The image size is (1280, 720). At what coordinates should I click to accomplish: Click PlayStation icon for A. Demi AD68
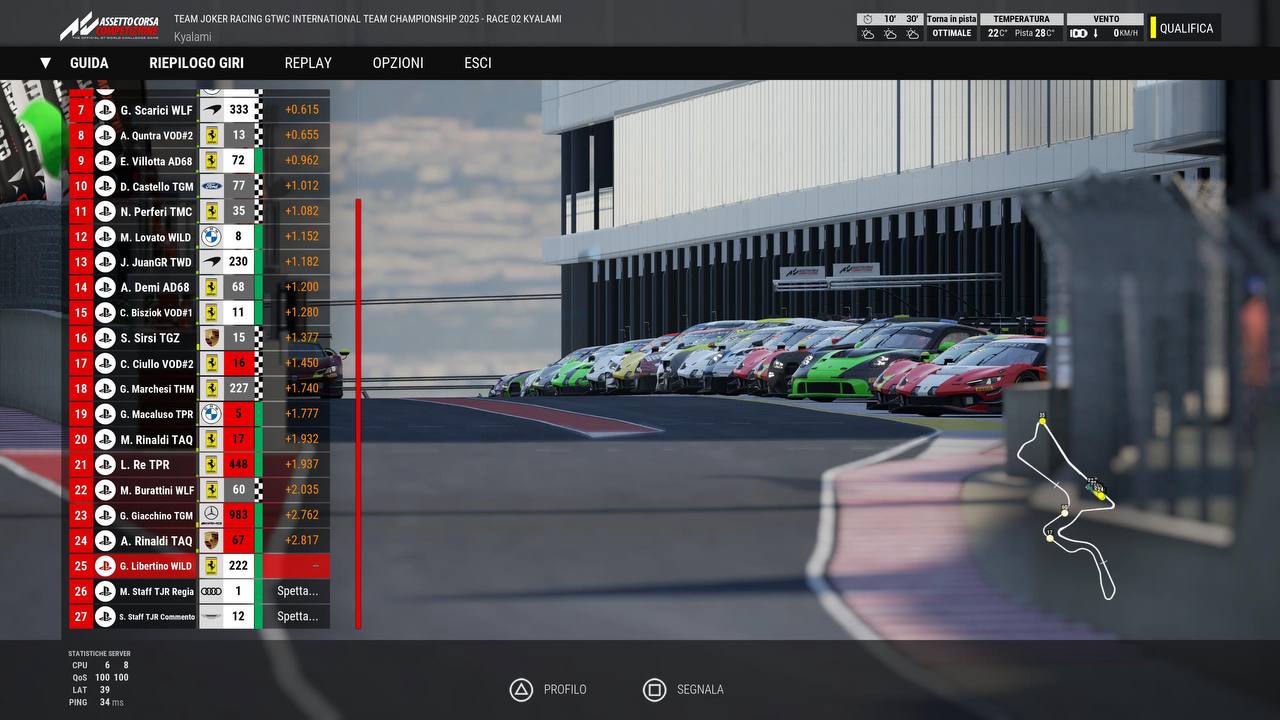(x=105, y=288)
